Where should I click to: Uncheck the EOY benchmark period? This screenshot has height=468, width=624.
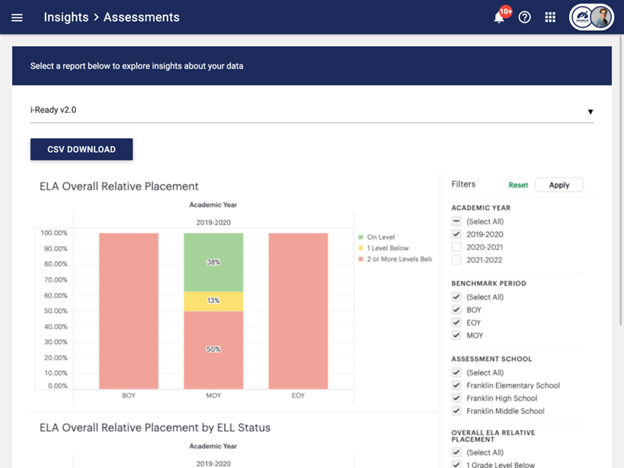click(x=456, y=322)
